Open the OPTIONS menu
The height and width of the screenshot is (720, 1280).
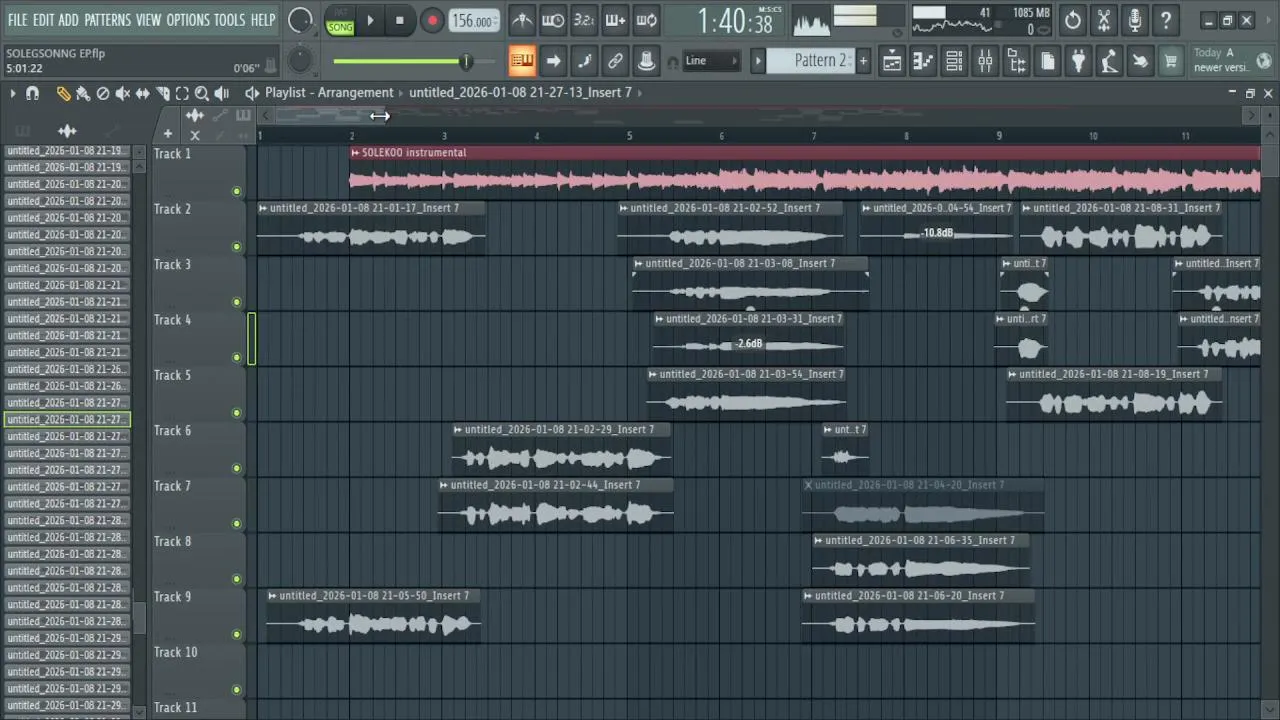(x=188, y=20)
